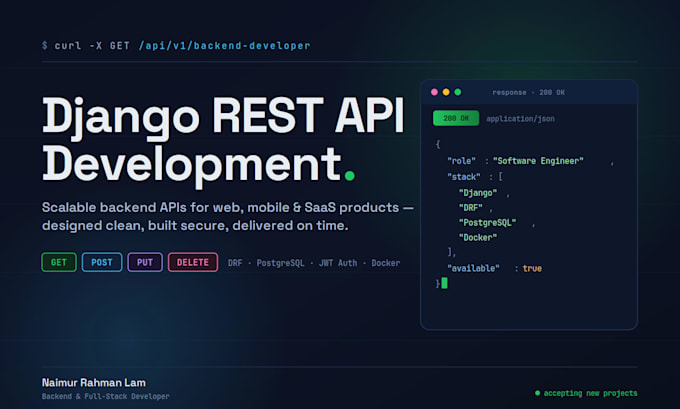Click "Docker" in the JSON stack array

[478, 238]
